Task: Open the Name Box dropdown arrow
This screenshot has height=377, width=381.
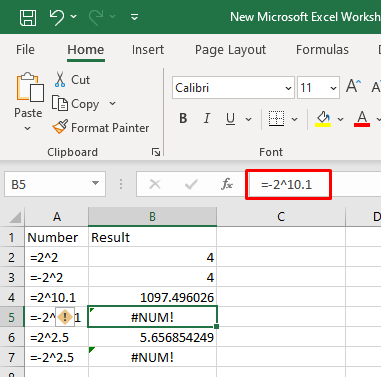Action: [x=96, y=183]
